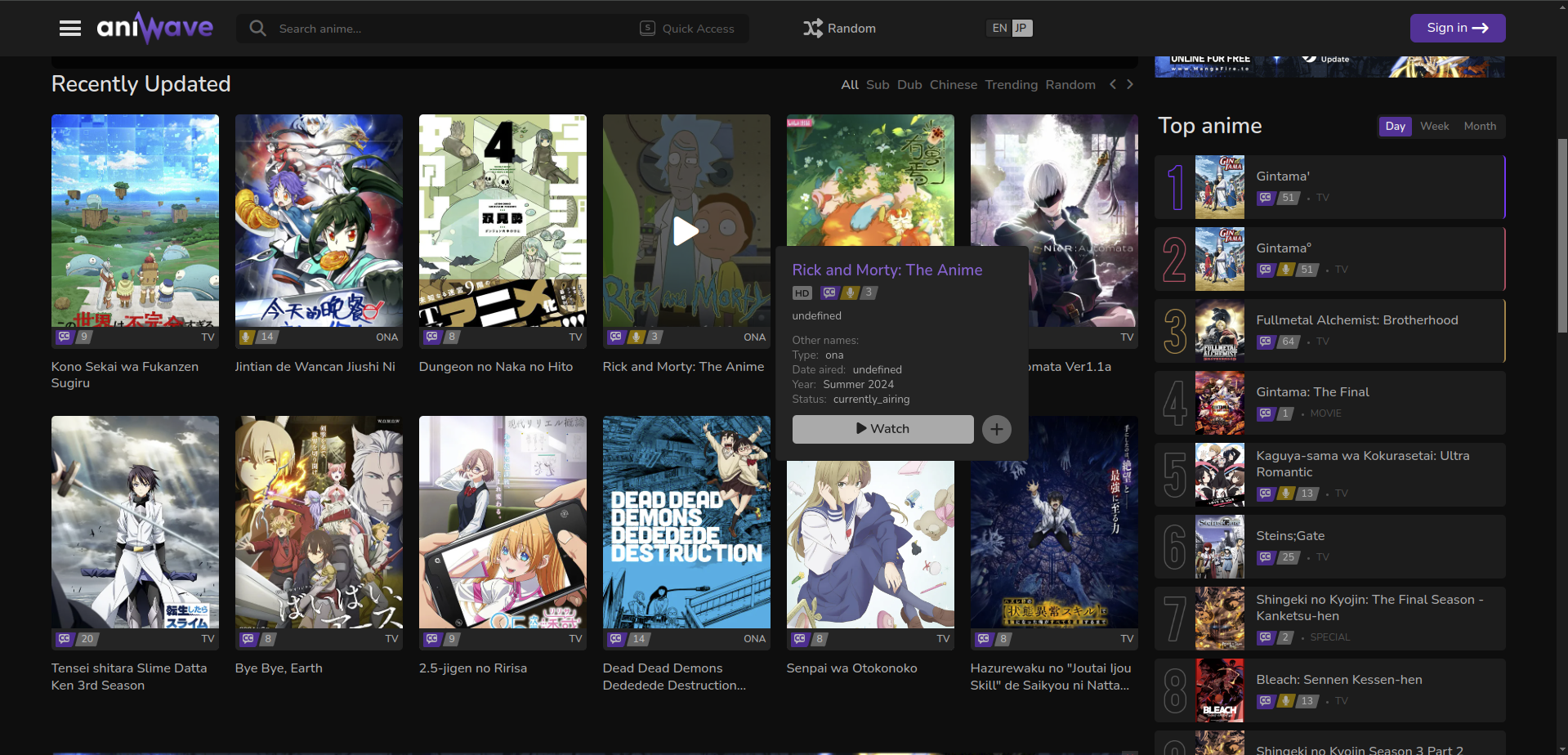1568x755 pixels.
Task: Show Top anime for the Month
Action: pos(1480,127)
